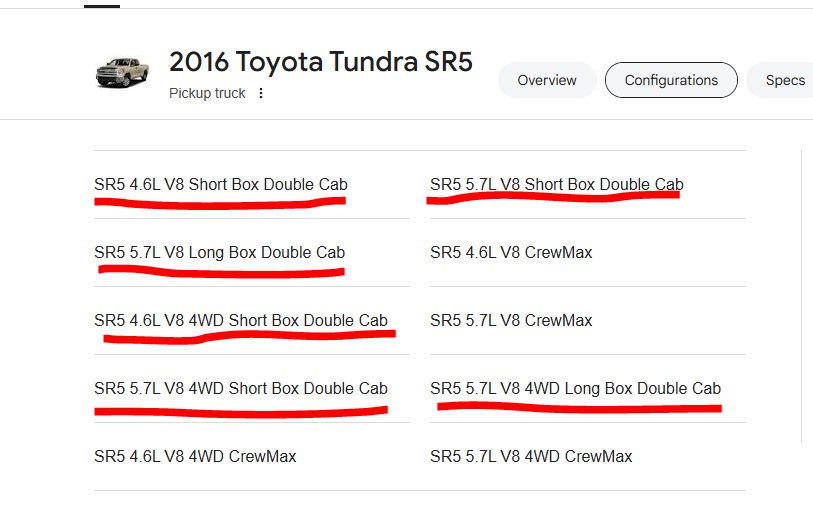The width and height of the screenshot is (813, 510).
Task: Choose SR5 4.6L V8 CrewMax configuration
Action: coord(511,252)
